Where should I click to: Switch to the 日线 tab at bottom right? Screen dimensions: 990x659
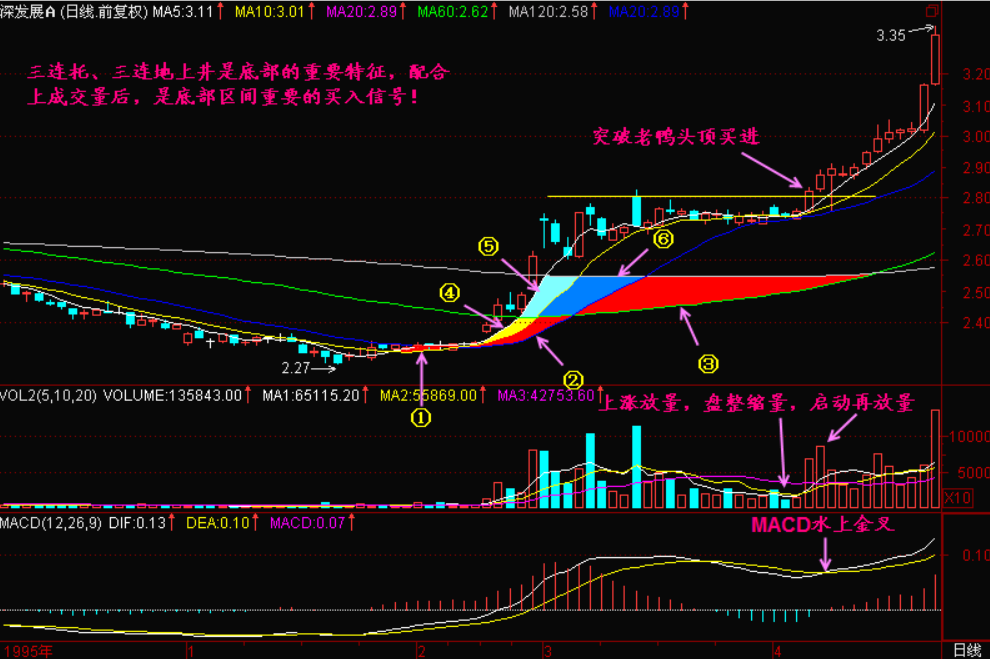click(x=966, y=650)
